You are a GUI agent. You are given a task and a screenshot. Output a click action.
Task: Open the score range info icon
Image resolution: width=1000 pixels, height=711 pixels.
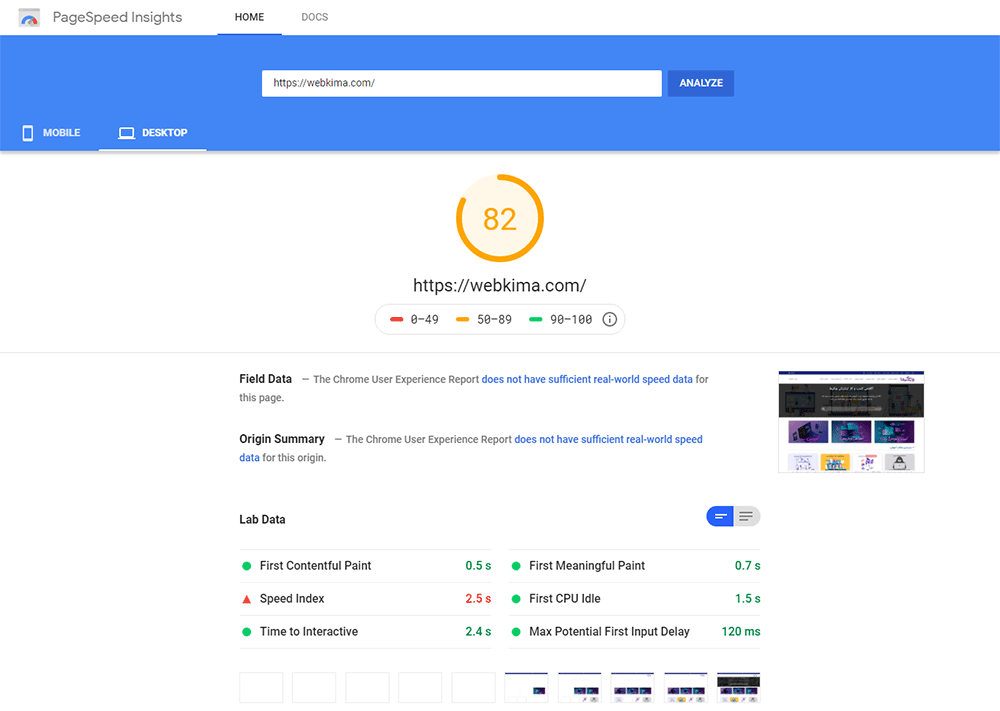pyautogui.click(x=610, y=319)
